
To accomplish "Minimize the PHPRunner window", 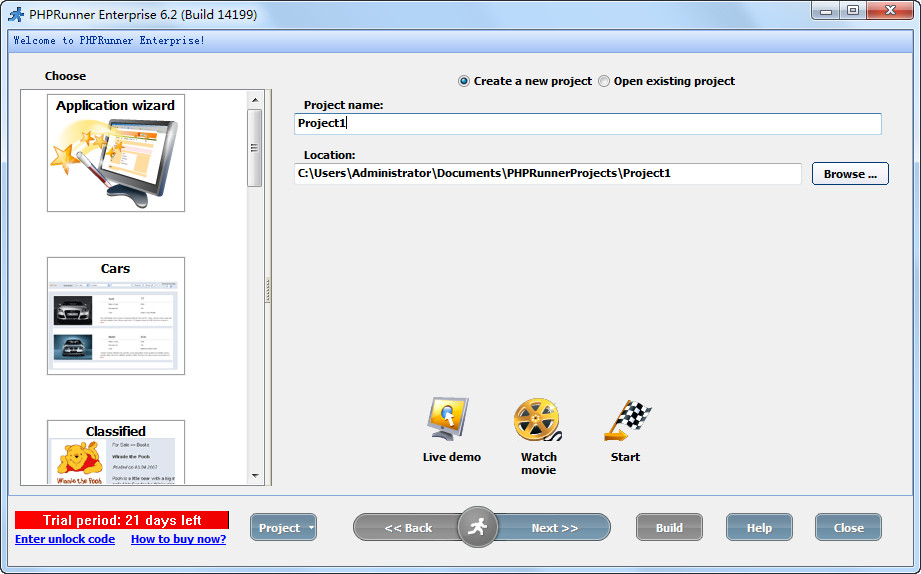I will 826,11.
